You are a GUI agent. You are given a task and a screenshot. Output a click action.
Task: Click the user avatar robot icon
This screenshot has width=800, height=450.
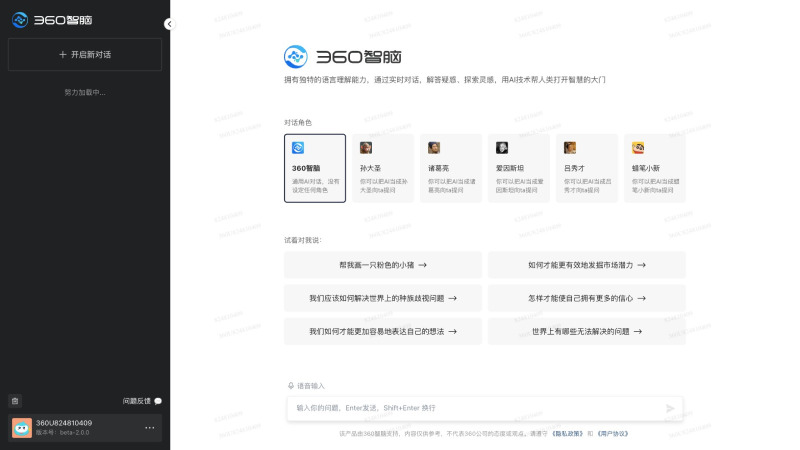pyautogui.click(x=22, y=428)
